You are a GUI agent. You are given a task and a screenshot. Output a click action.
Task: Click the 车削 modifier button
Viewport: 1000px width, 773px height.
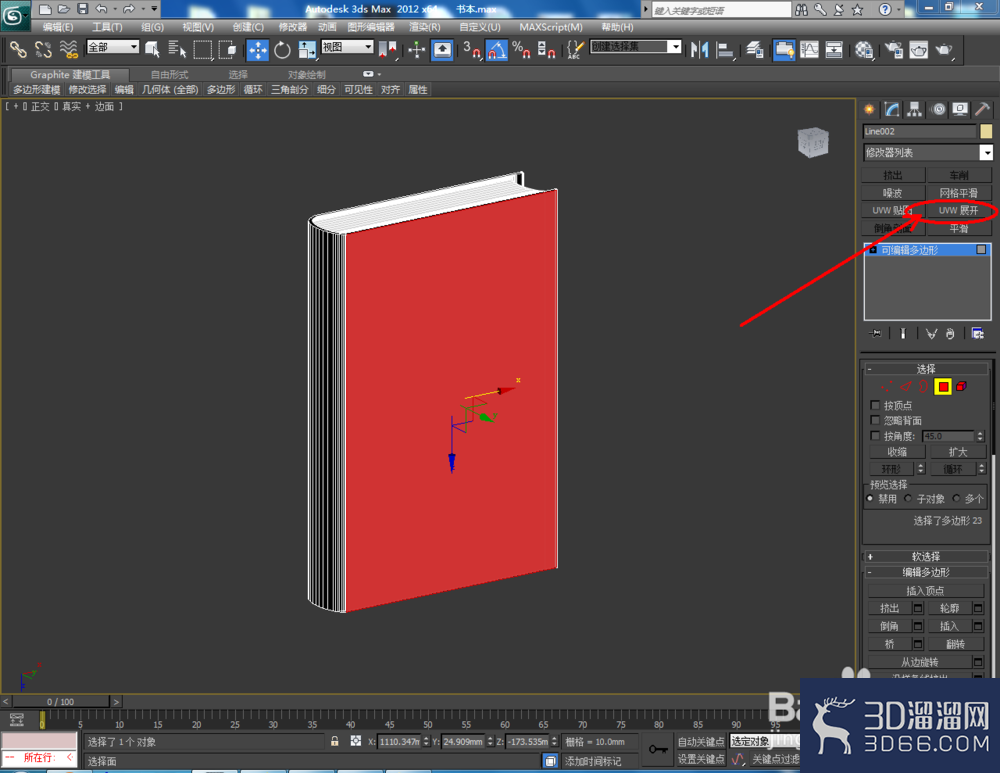[959, 175]
